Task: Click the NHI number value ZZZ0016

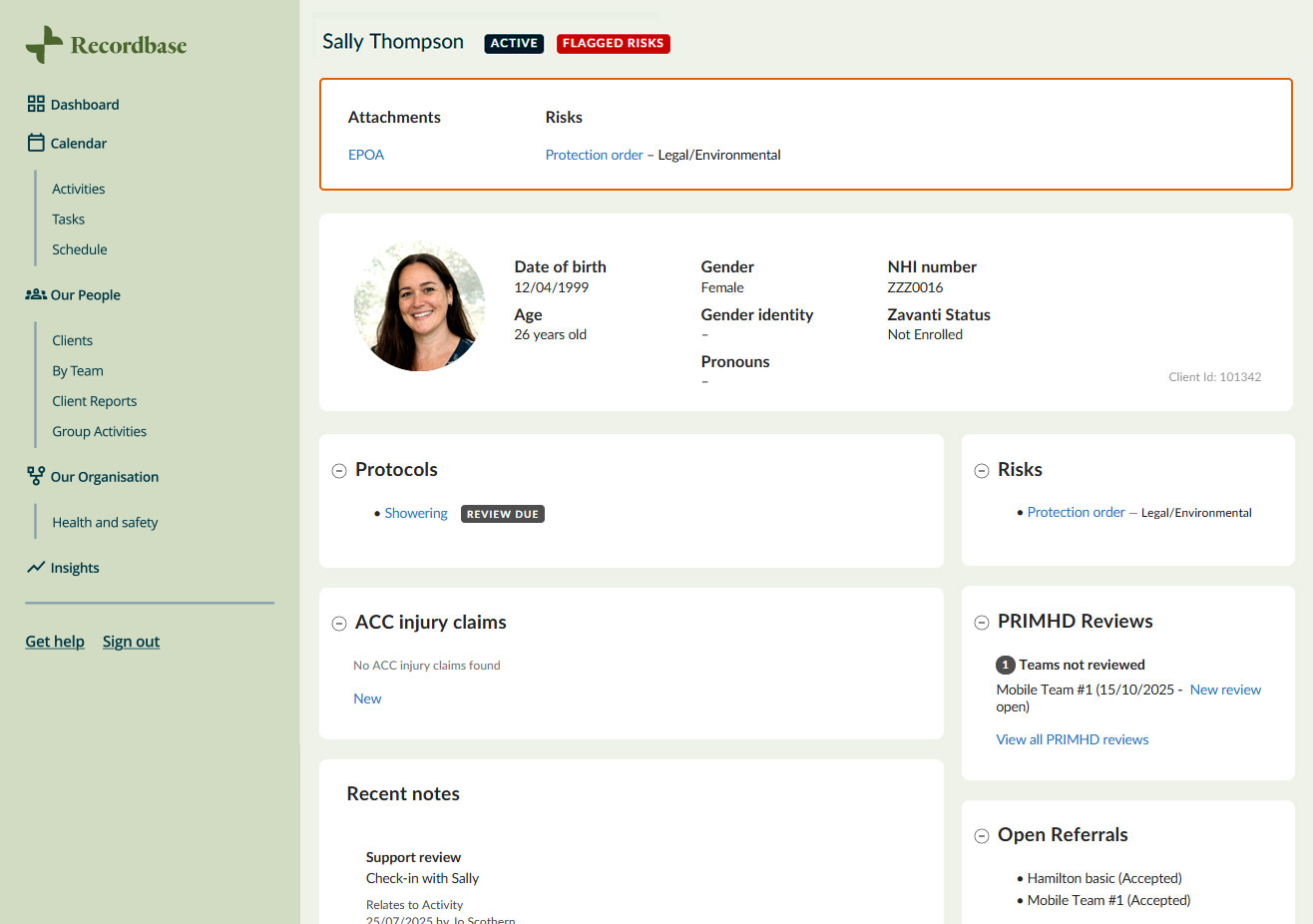Action: [915, 287]
